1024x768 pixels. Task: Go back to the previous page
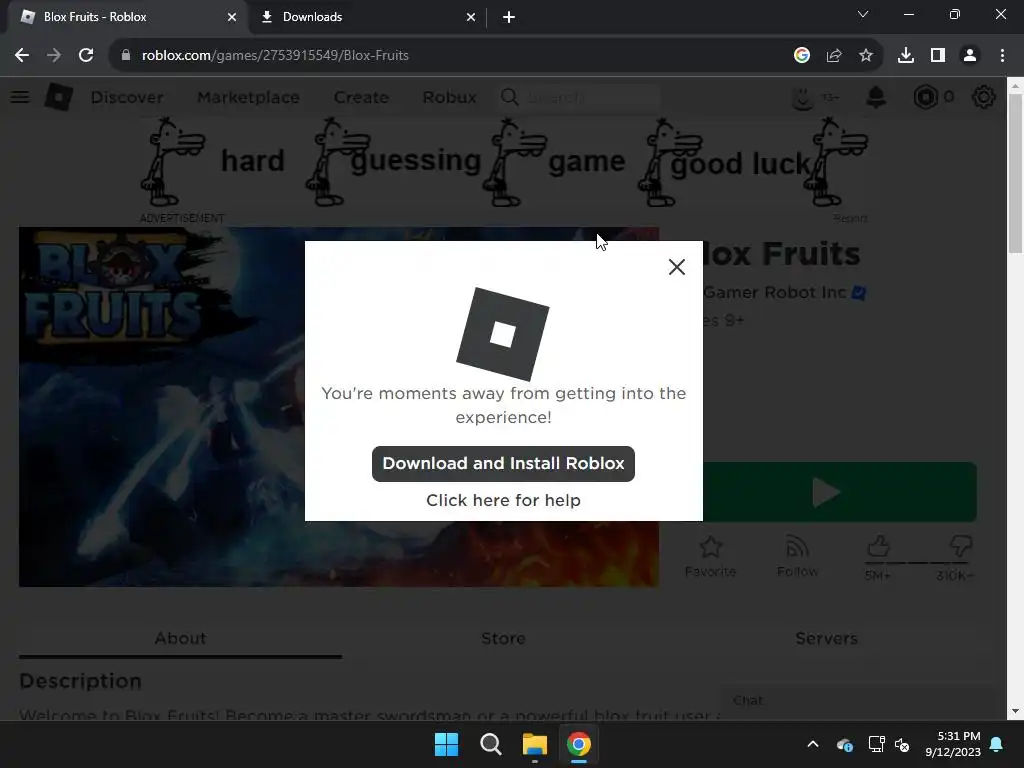point(22,56)
